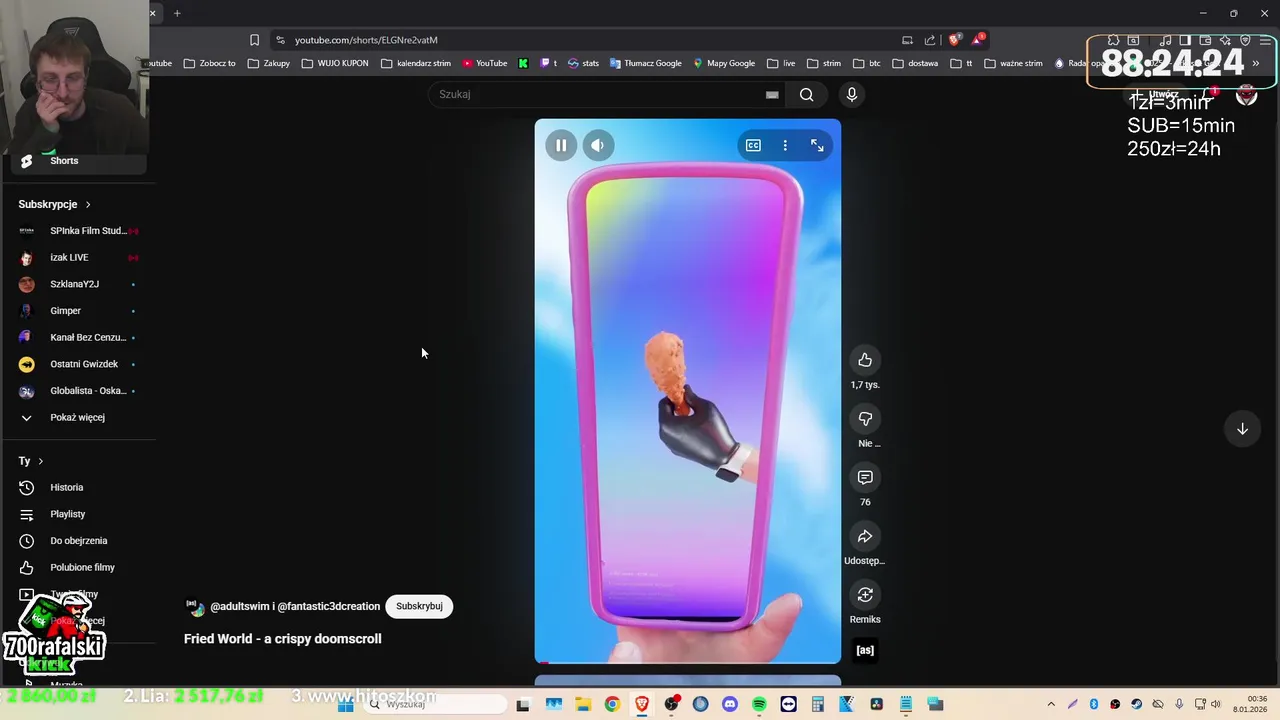The width and height of the screenshot is (1280, 720).
Task: Open Shorts in the sidebar
Action: coord(78,161)
